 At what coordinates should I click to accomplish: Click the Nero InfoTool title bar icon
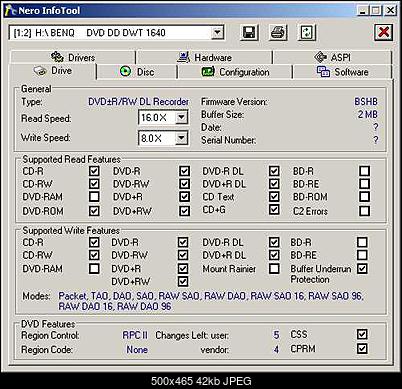(x=10, y=10)
